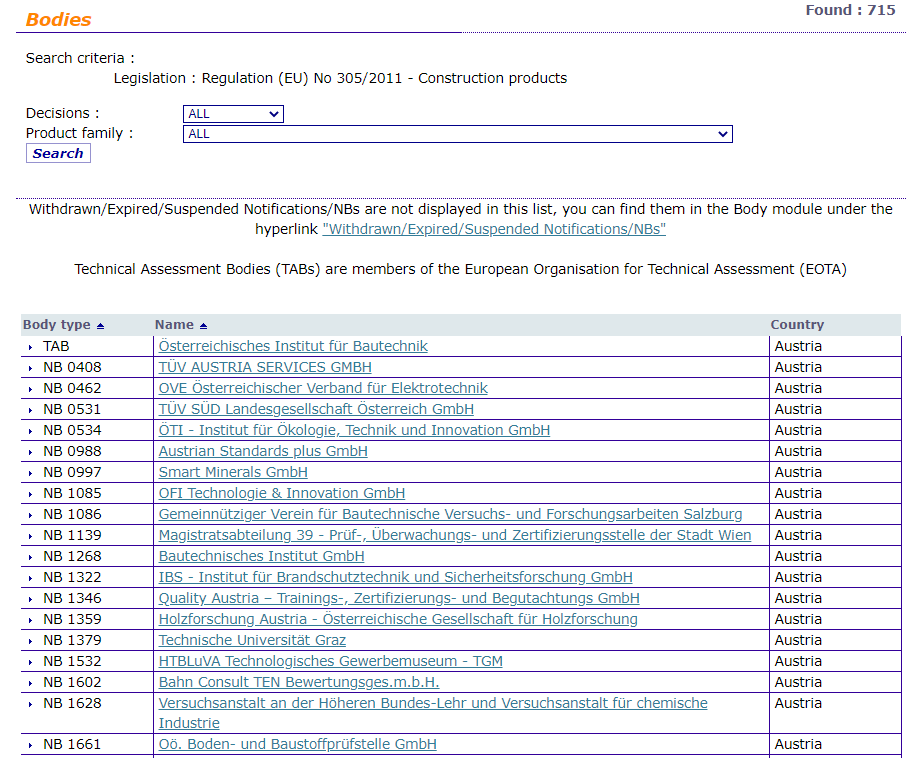Screen dimensions: 908x758
Task: Open TÜV SÜD Landesgesellschaft Österreich GmbH link
Action: click(x=316, y=409)
